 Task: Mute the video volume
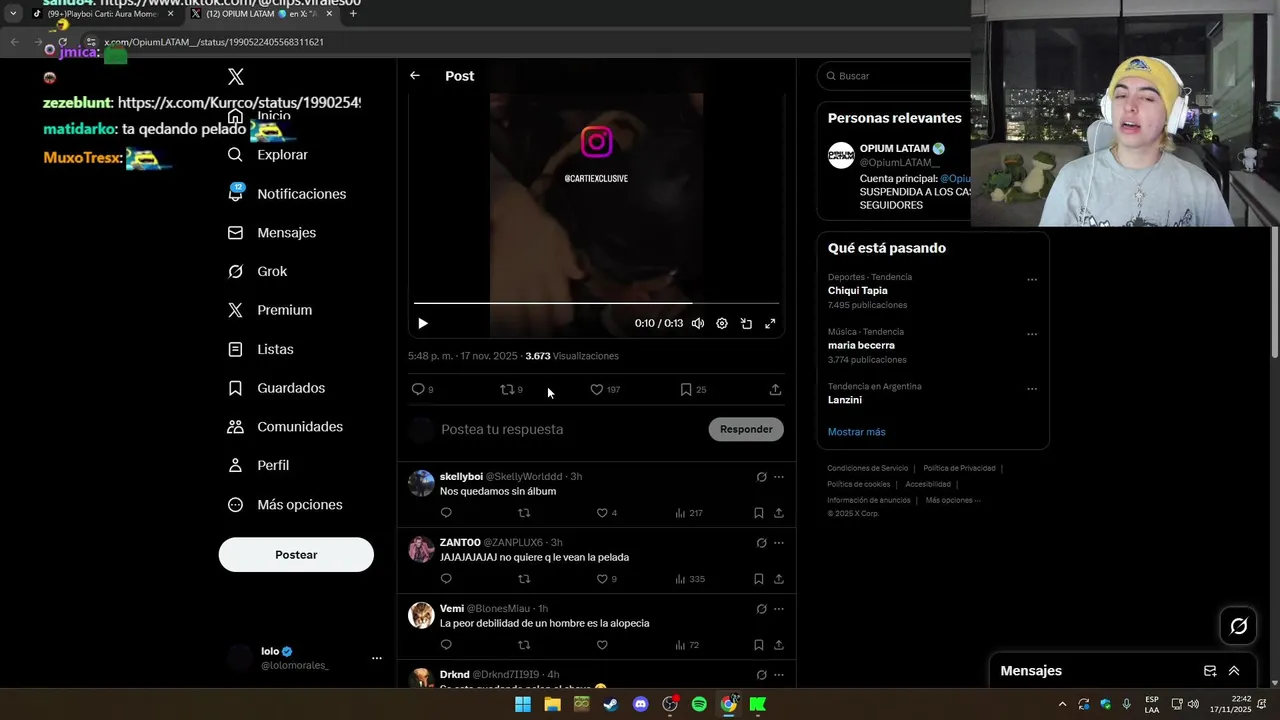698,323
